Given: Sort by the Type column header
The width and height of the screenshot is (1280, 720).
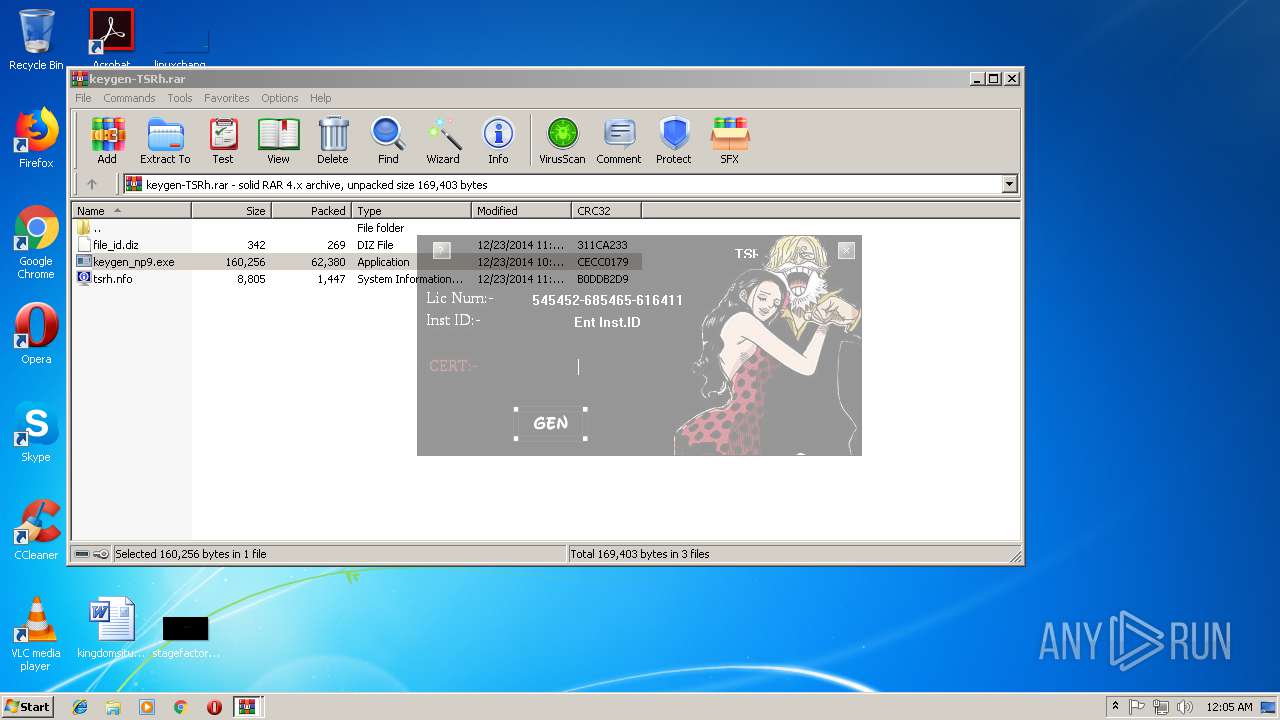Looking at the screenshot, I should [412, 211].
